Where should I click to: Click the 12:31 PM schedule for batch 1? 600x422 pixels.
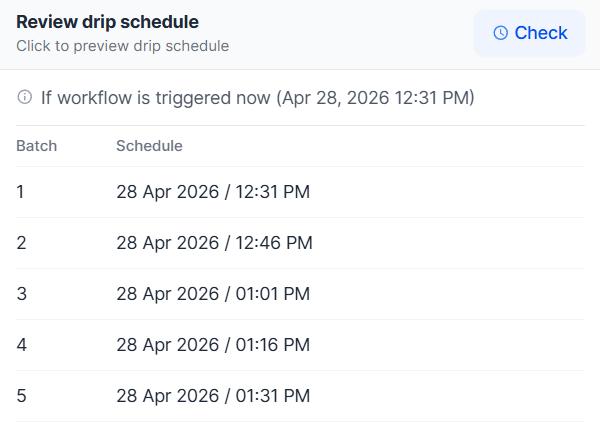(273, 191)
